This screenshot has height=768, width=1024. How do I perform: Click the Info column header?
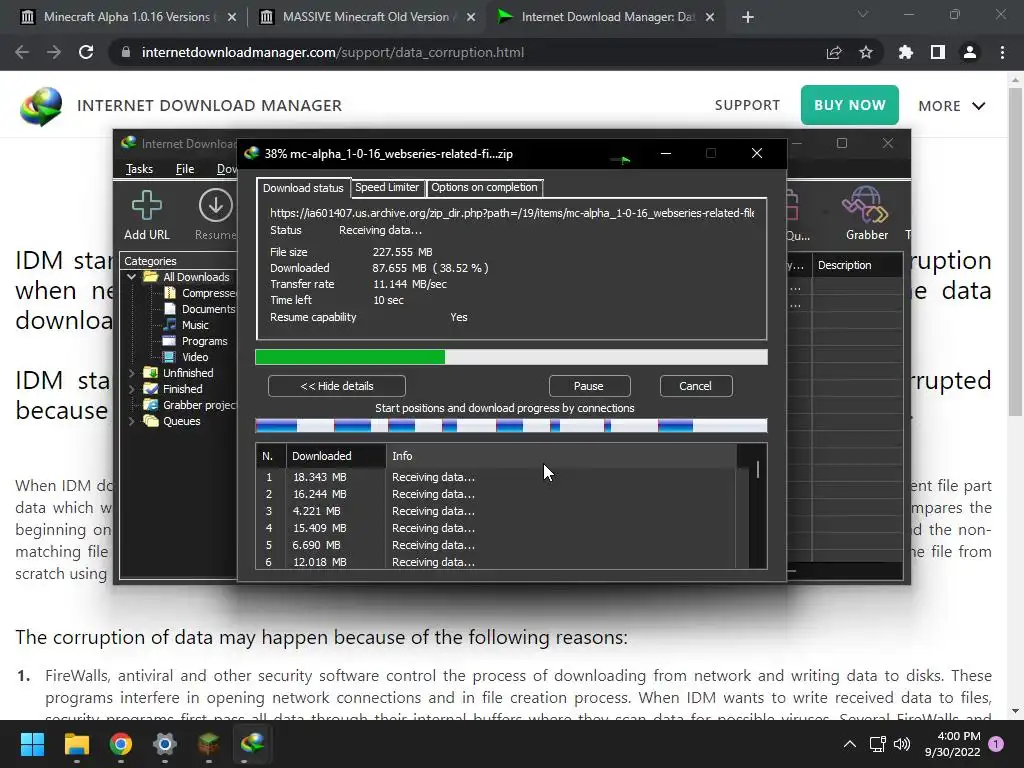pyautogui.click(x=561, y=456)
